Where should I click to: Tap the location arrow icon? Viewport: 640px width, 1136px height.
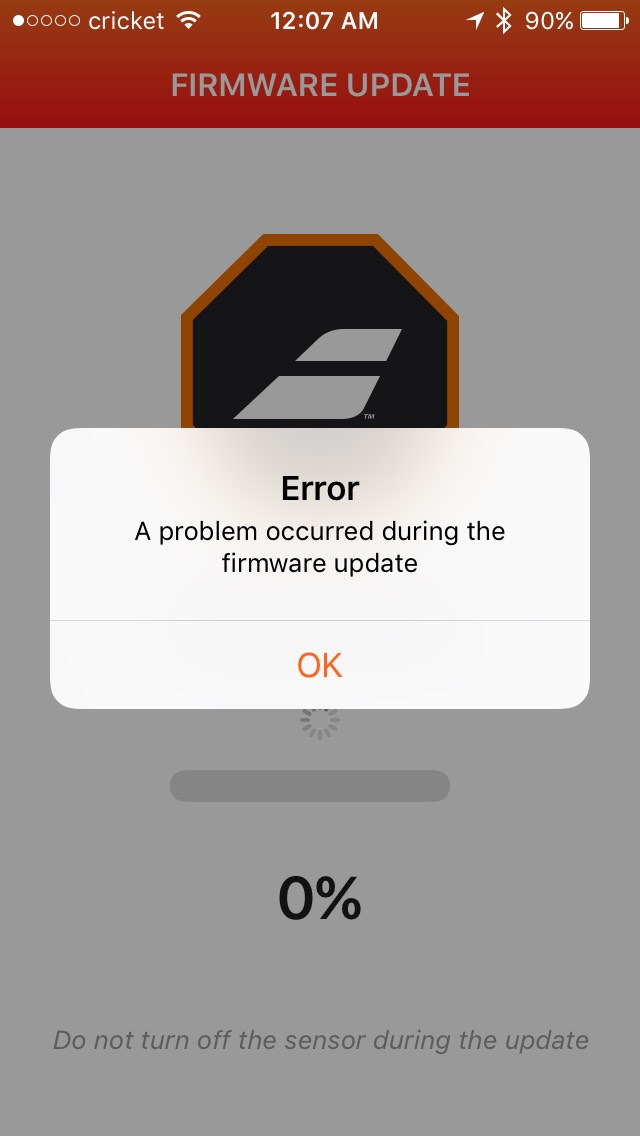(475, 20)
